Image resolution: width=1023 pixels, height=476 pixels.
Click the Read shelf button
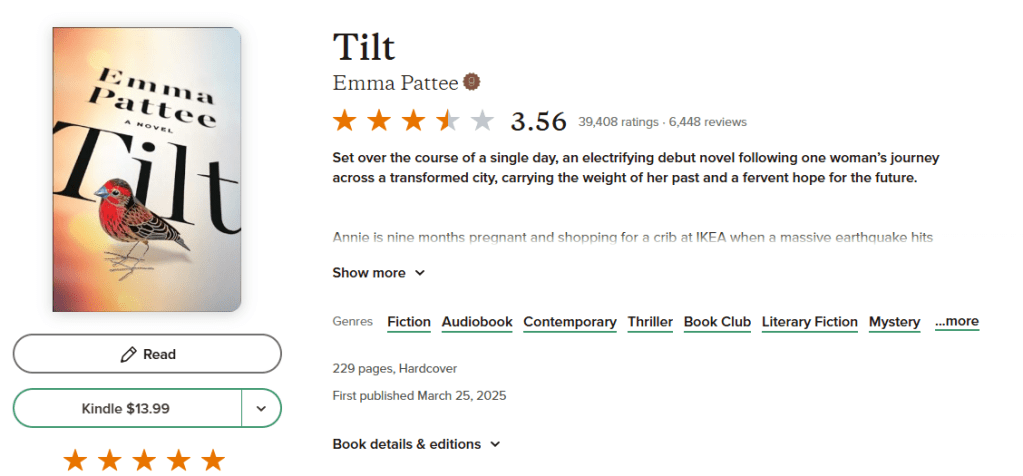coord(147,354)
